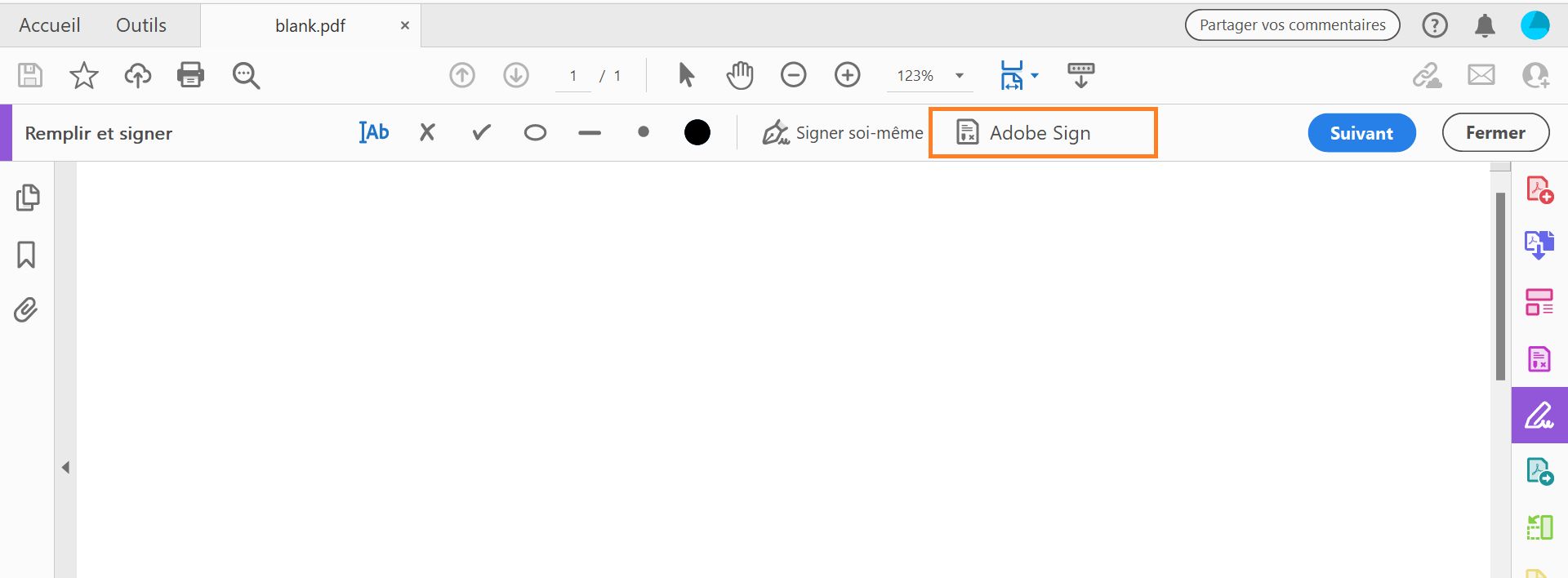Open the user profile avatar
Screen dimensions: 1568x578
pyautogui.click(x=1535, y=25)
